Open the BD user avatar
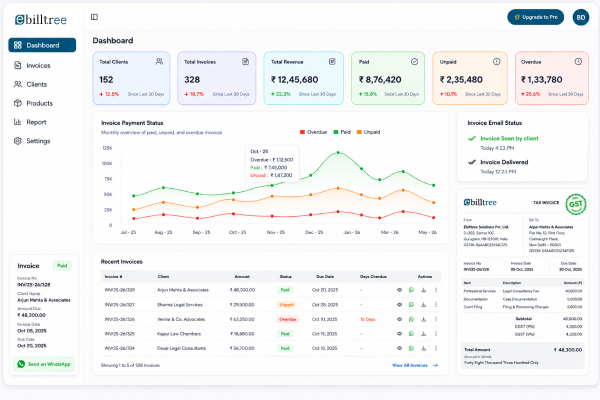This screenshot has height=400, width=600. (580, 17)
